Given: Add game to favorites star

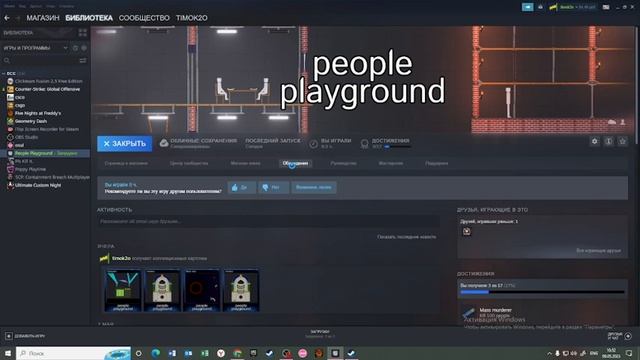Looking at the screenshot, I should pyautogui.click(x=622, y=141).
